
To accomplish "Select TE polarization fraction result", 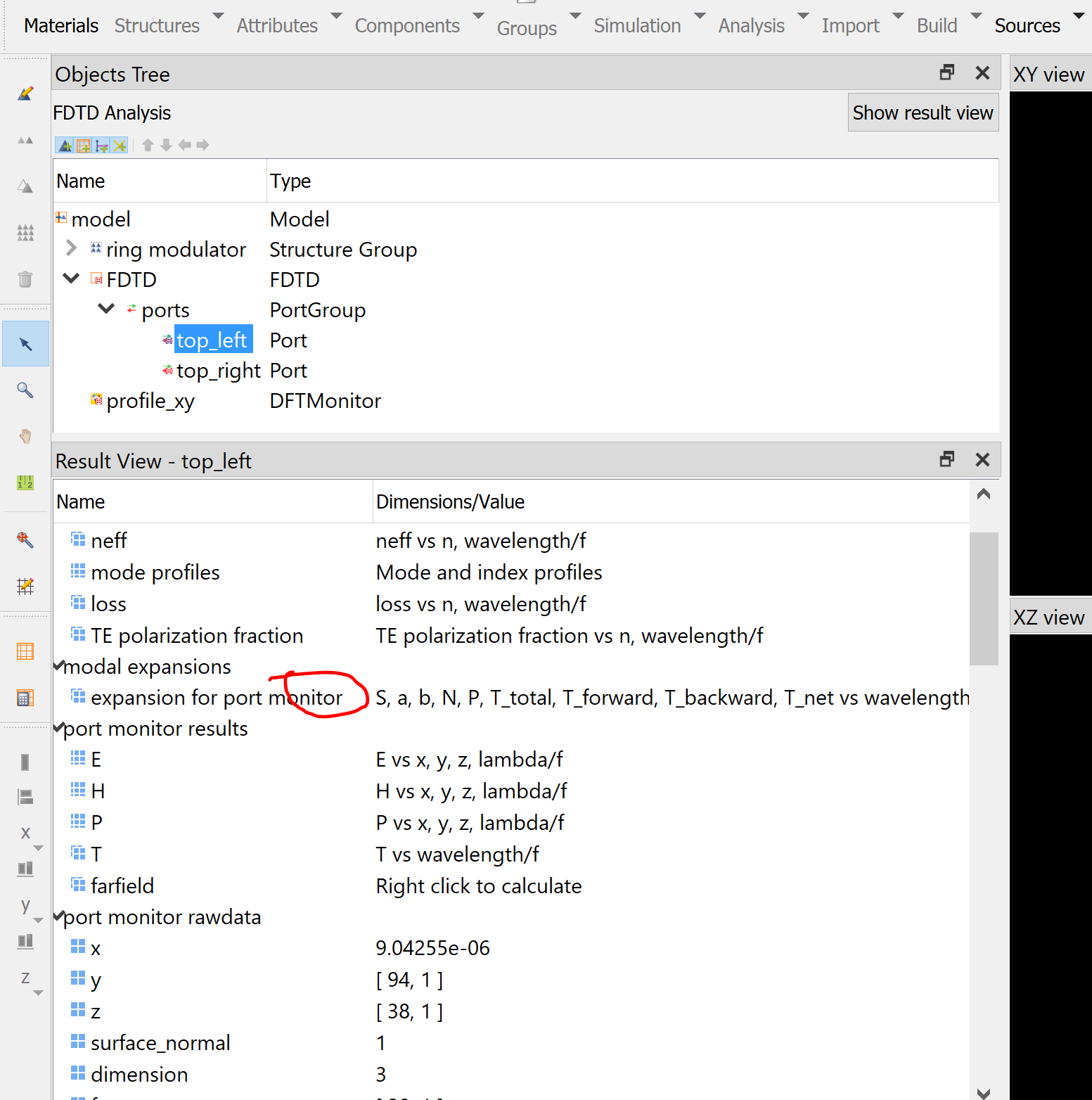I will tap(197, 636).
